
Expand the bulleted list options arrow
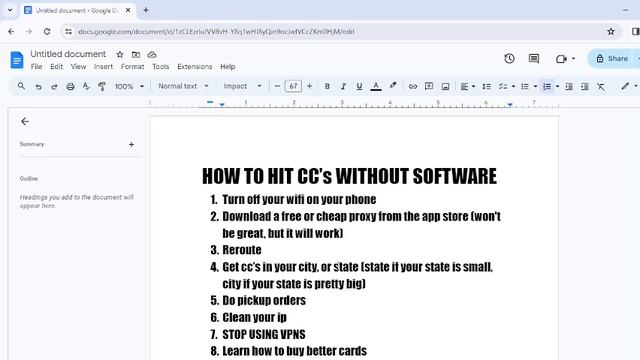pos(535,87)
